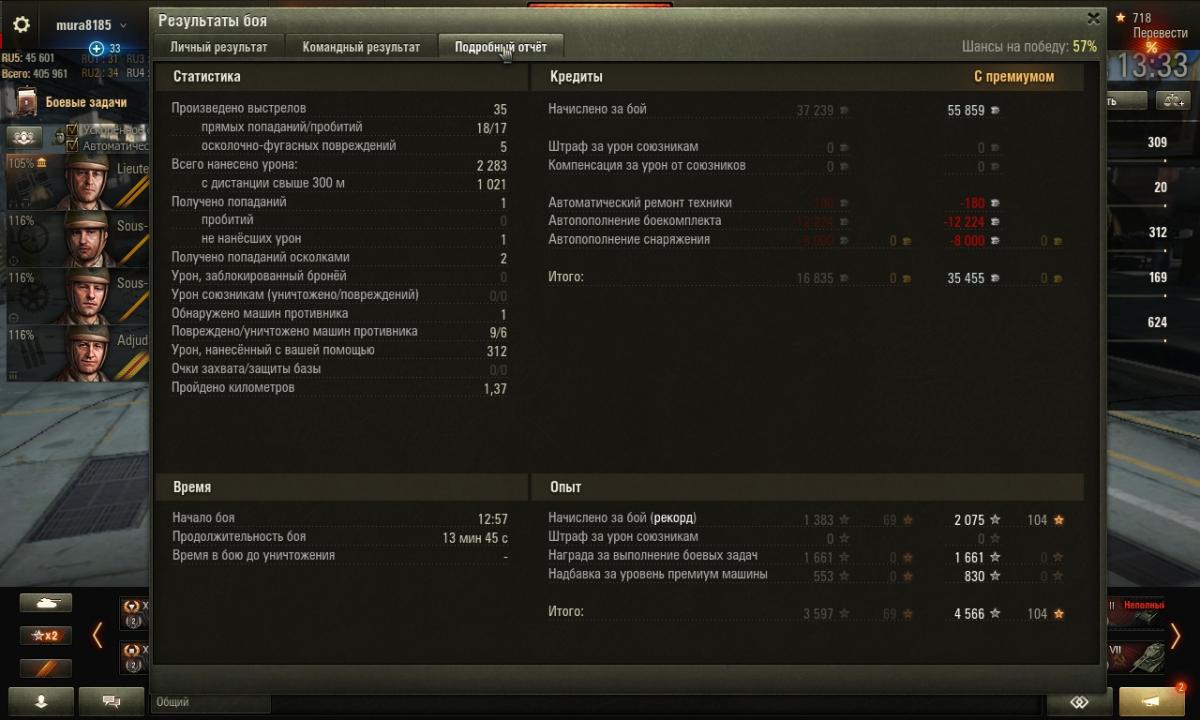Screen dimensions: 1200x720
Task: Open the settings gear menu
Action: click(21, 24)
